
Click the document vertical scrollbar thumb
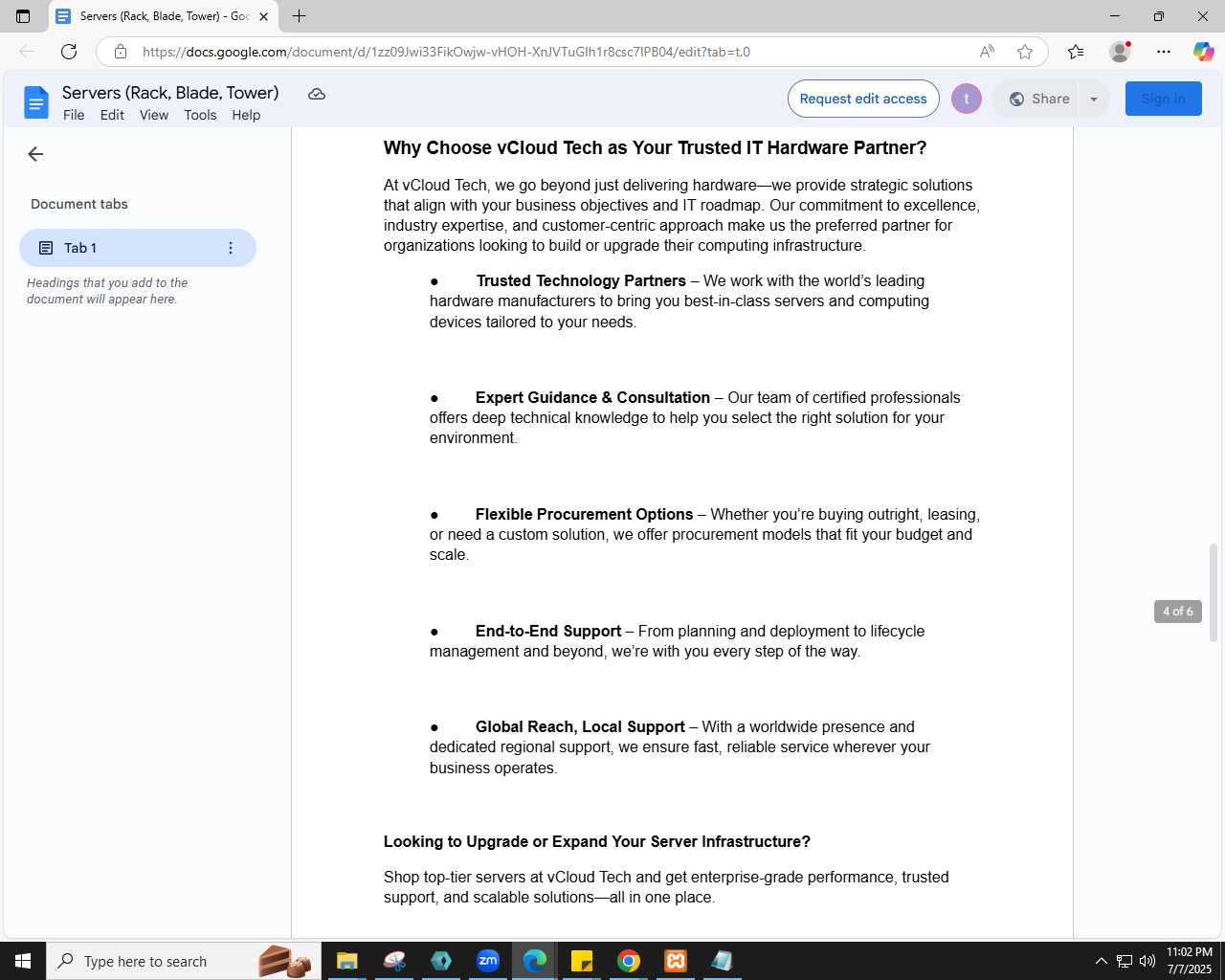click(1214, 592)
